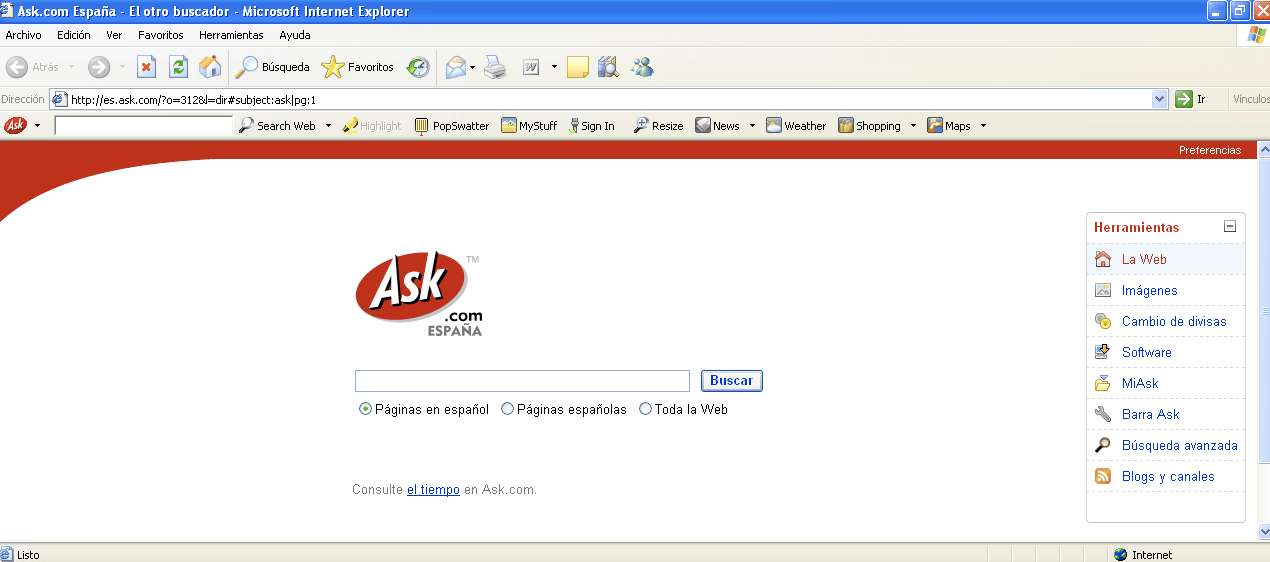Click the Ask toolbar red logo
Image resolution: width=1270 pixels, height=562 pixels.
click(x=16, y=126)
